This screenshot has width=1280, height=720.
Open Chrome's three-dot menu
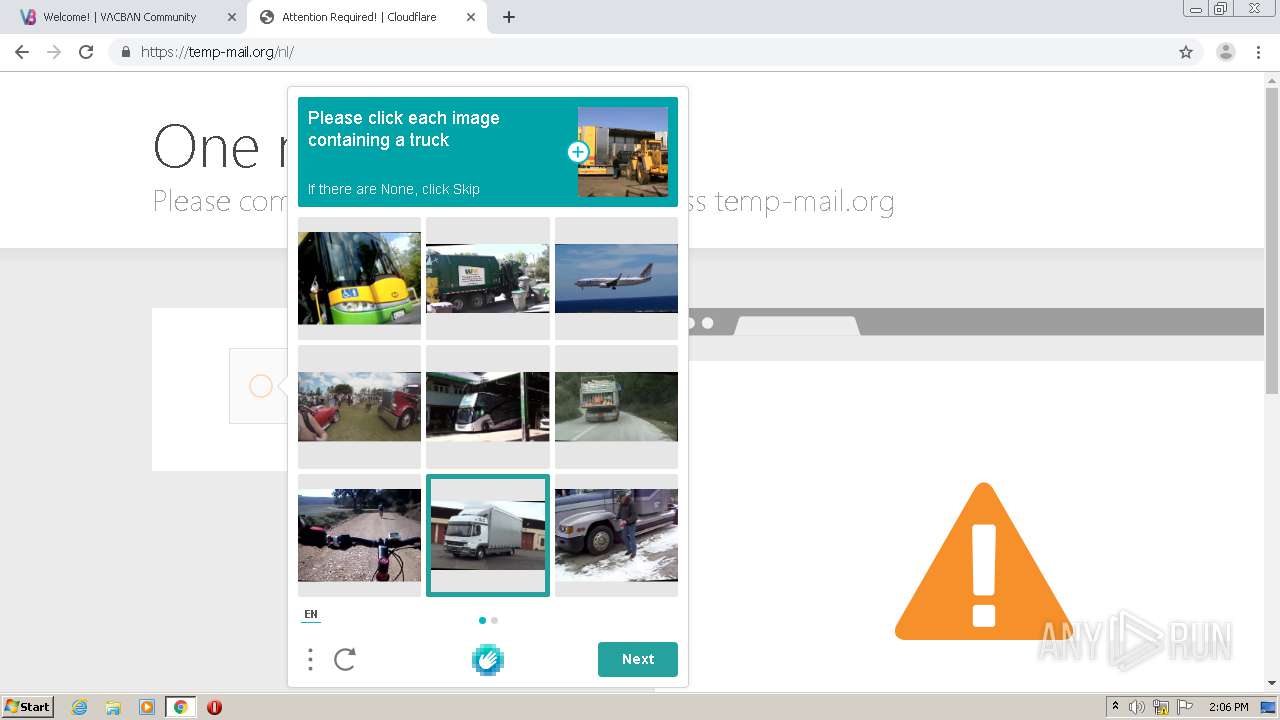pos(1258,52)
